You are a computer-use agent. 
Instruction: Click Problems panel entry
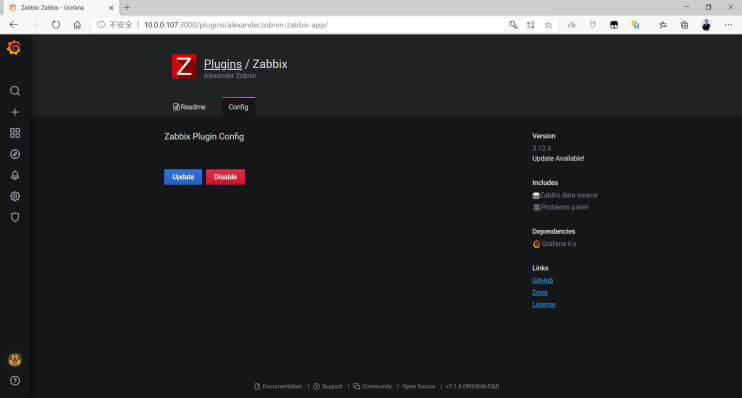click(x=560, y=207)
